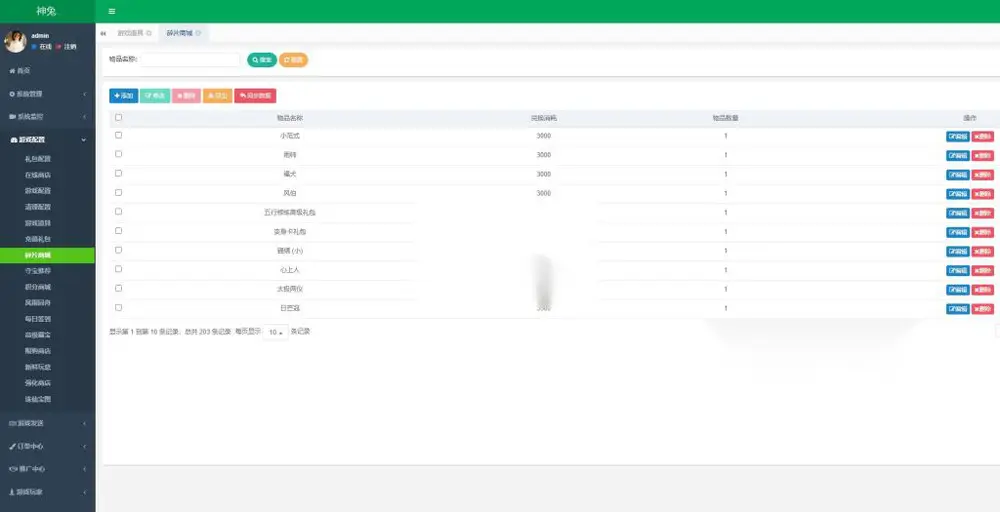Image resolution: width=1000 pixels, height=512 pixels.
Task: Click the icon beside 游戏玩家 in sidebar
Action: coord(12,492)
